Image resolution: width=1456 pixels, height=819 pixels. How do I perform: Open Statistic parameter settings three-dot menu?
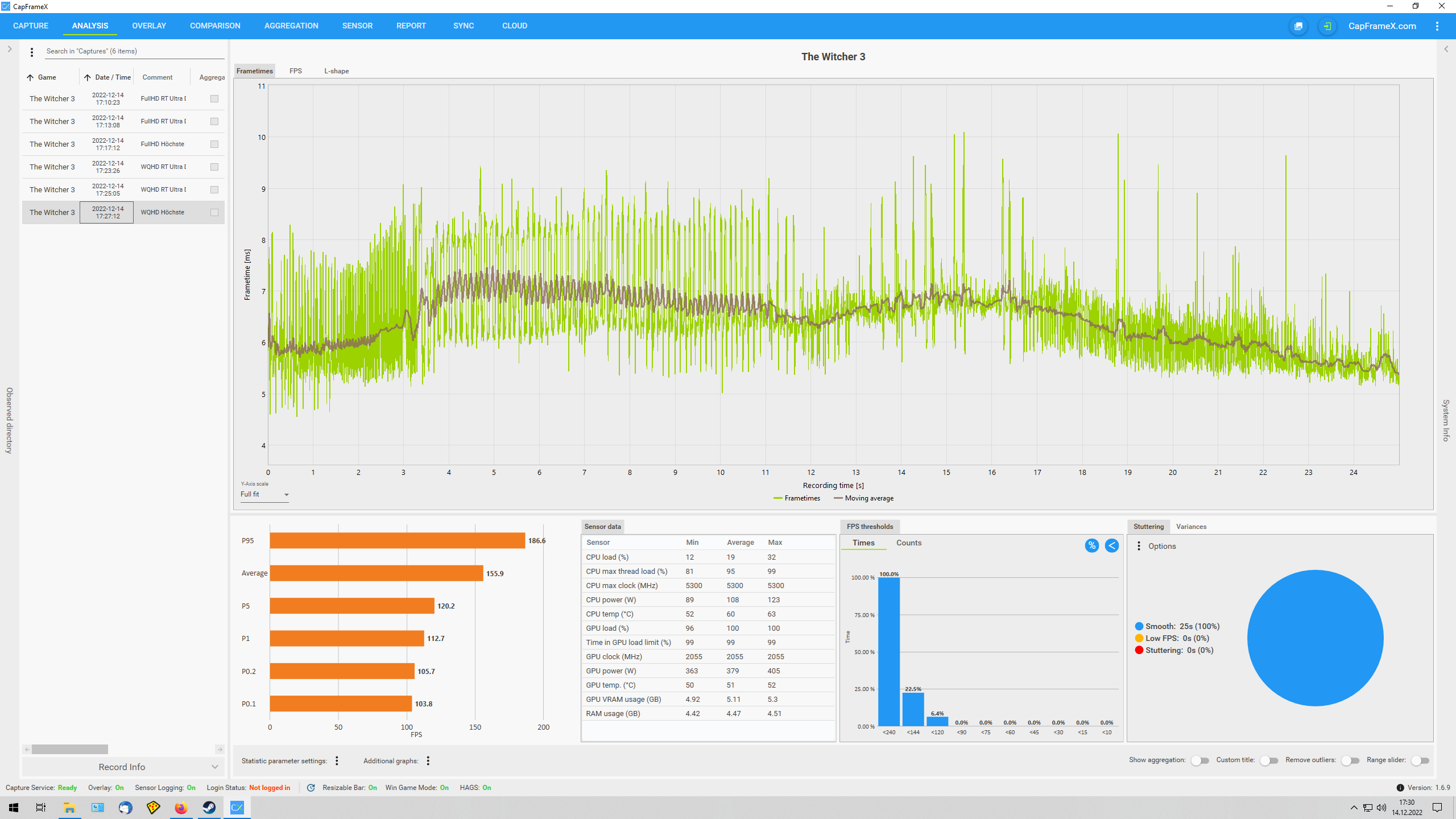pos(337,760)
